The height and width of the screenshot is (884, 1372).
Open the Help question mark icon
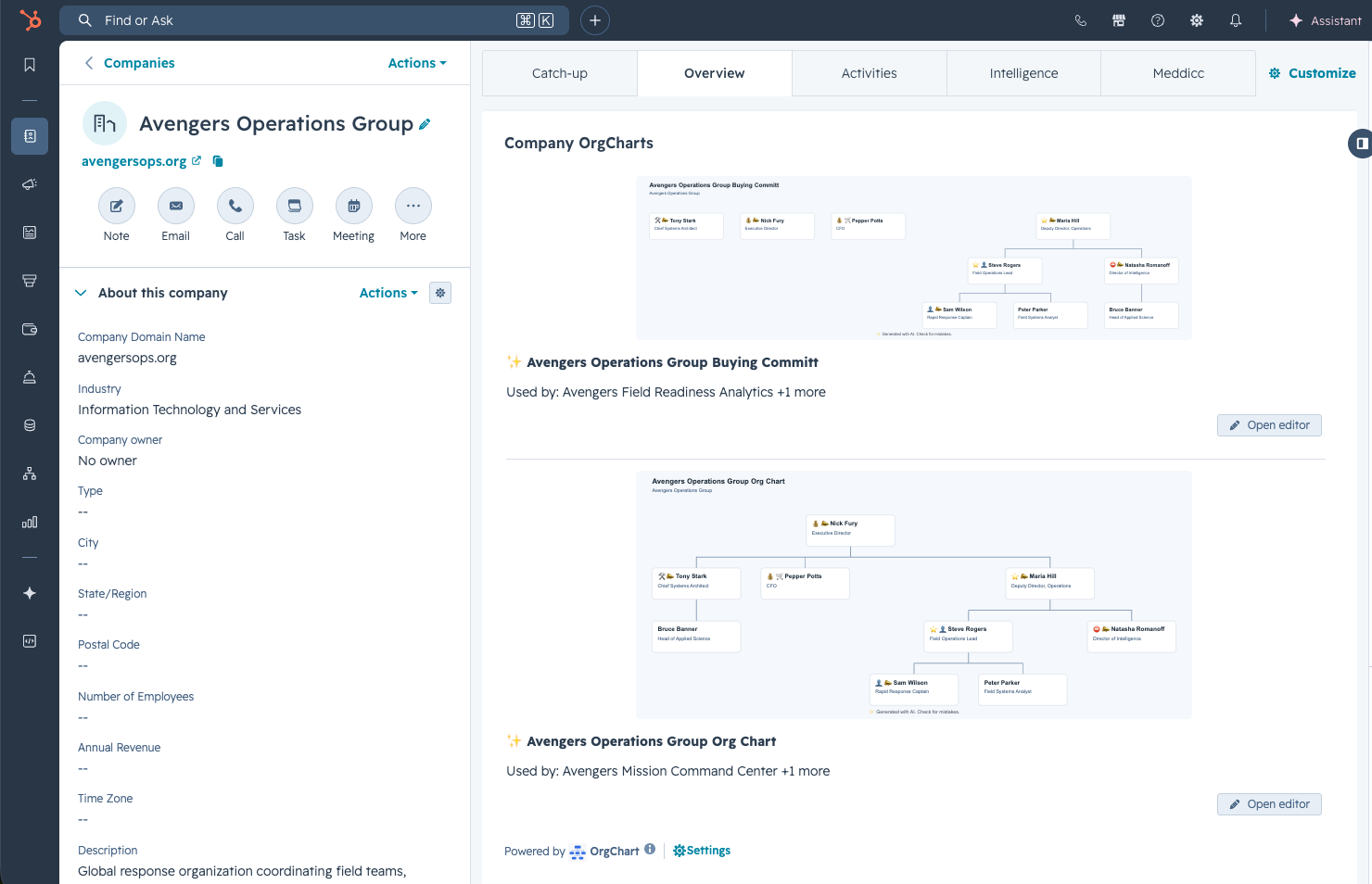click(x=1158, y=20)
